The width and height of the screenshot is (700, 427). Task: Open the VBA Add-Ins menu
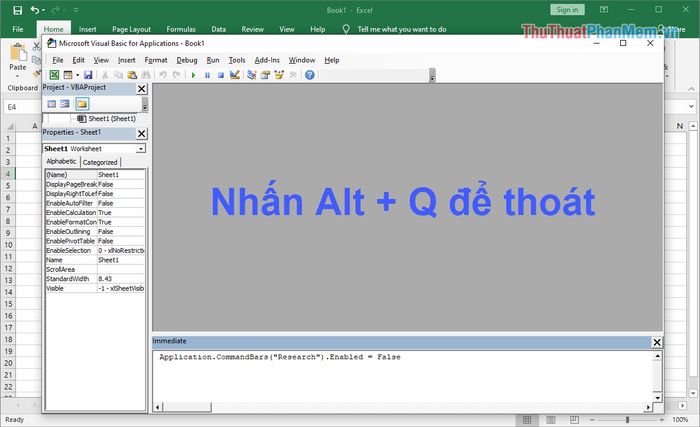267,60
